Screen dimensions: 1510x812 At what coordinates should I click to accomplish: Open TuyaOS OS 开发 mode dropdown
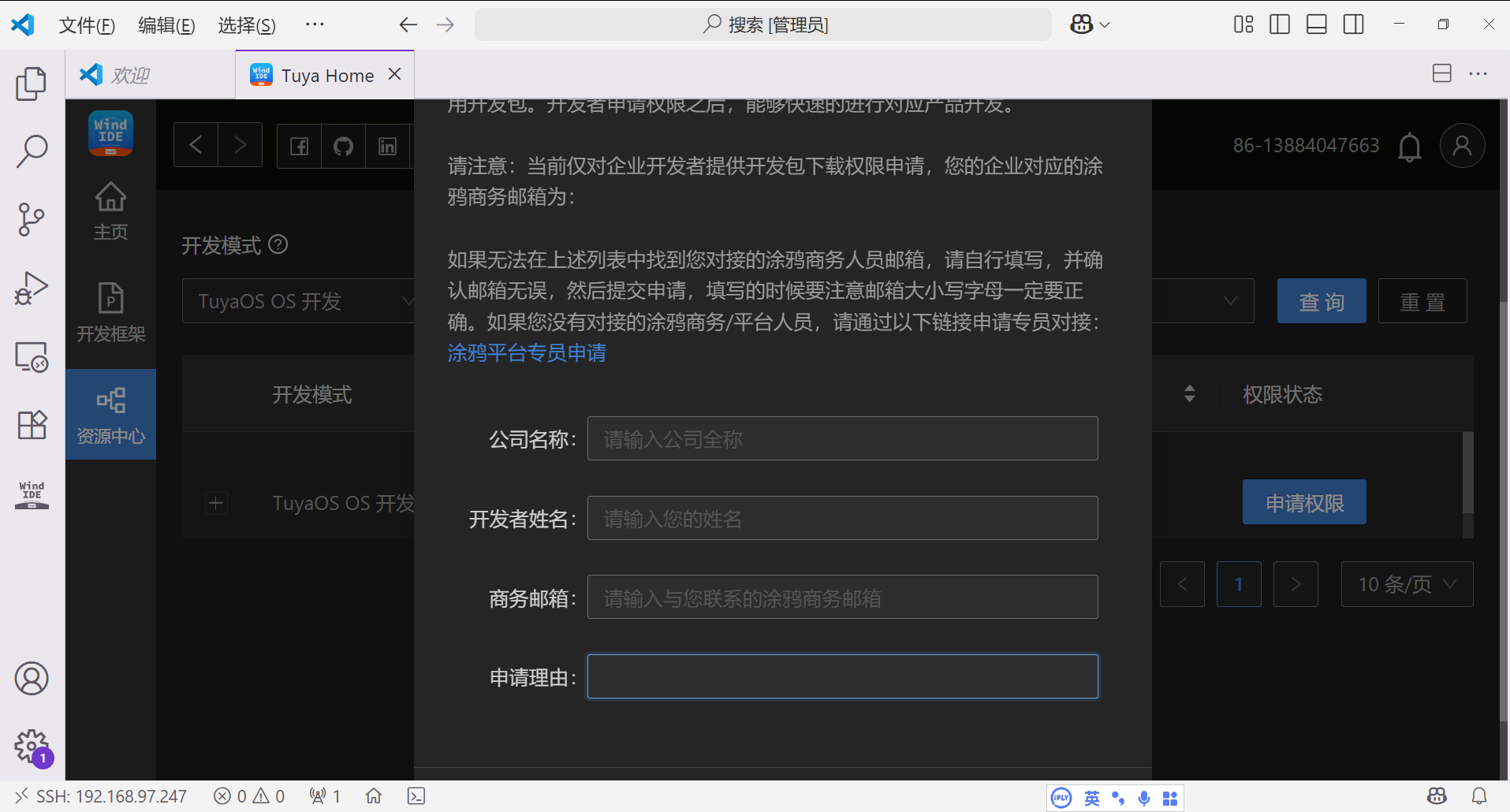298,301
